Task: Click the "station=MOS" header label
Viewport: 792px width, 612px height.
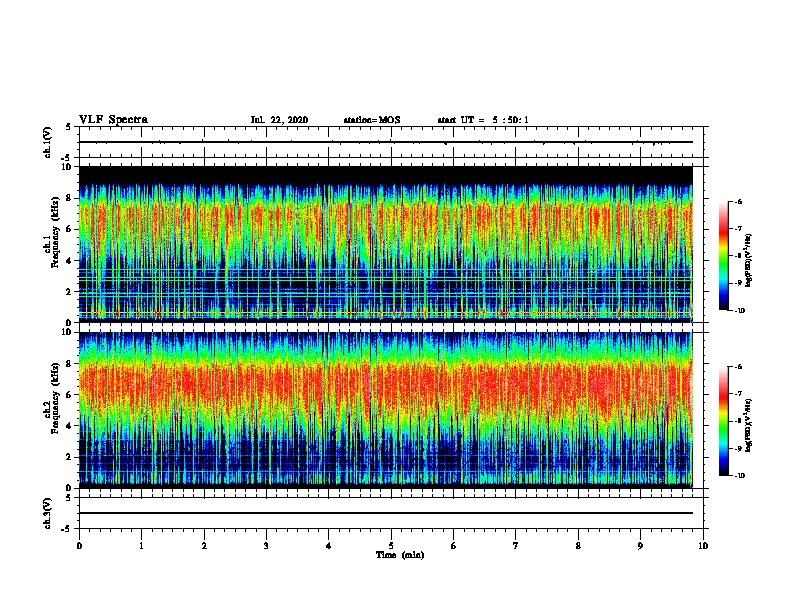Action: [372, 120]
